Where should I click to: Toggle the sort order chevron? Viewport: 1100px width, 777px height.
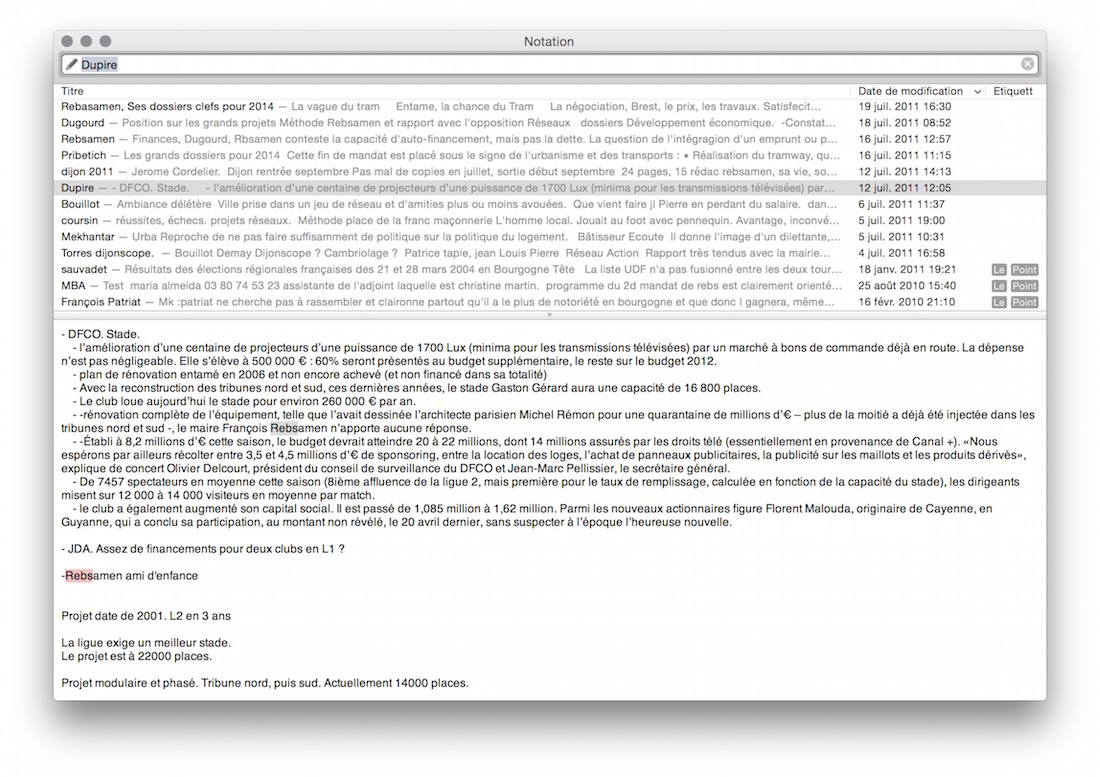coord(977,92)
